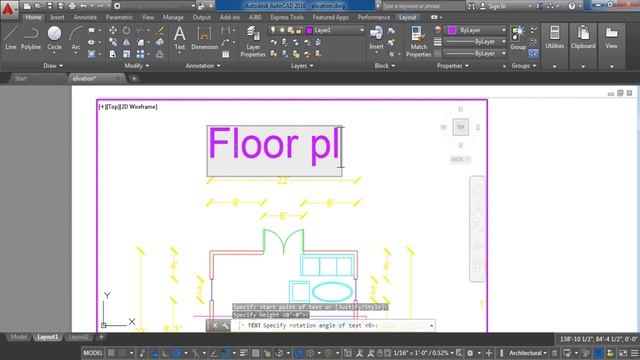
Task: Switch to the Manage ribbon tab
Action: pos(173,17)
